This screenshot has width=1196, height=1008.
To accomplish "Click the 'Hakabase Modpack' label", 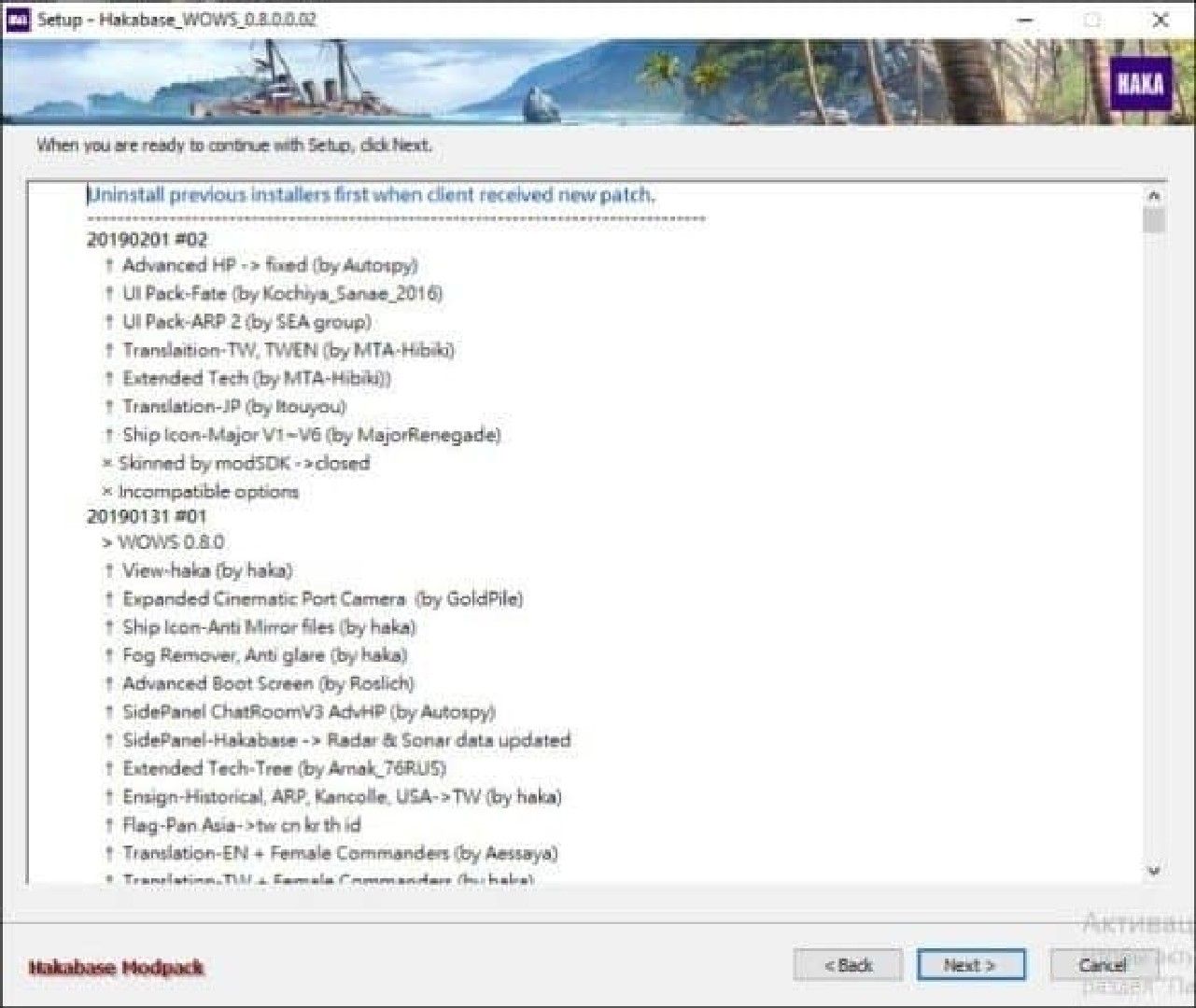I will [116, 967].
